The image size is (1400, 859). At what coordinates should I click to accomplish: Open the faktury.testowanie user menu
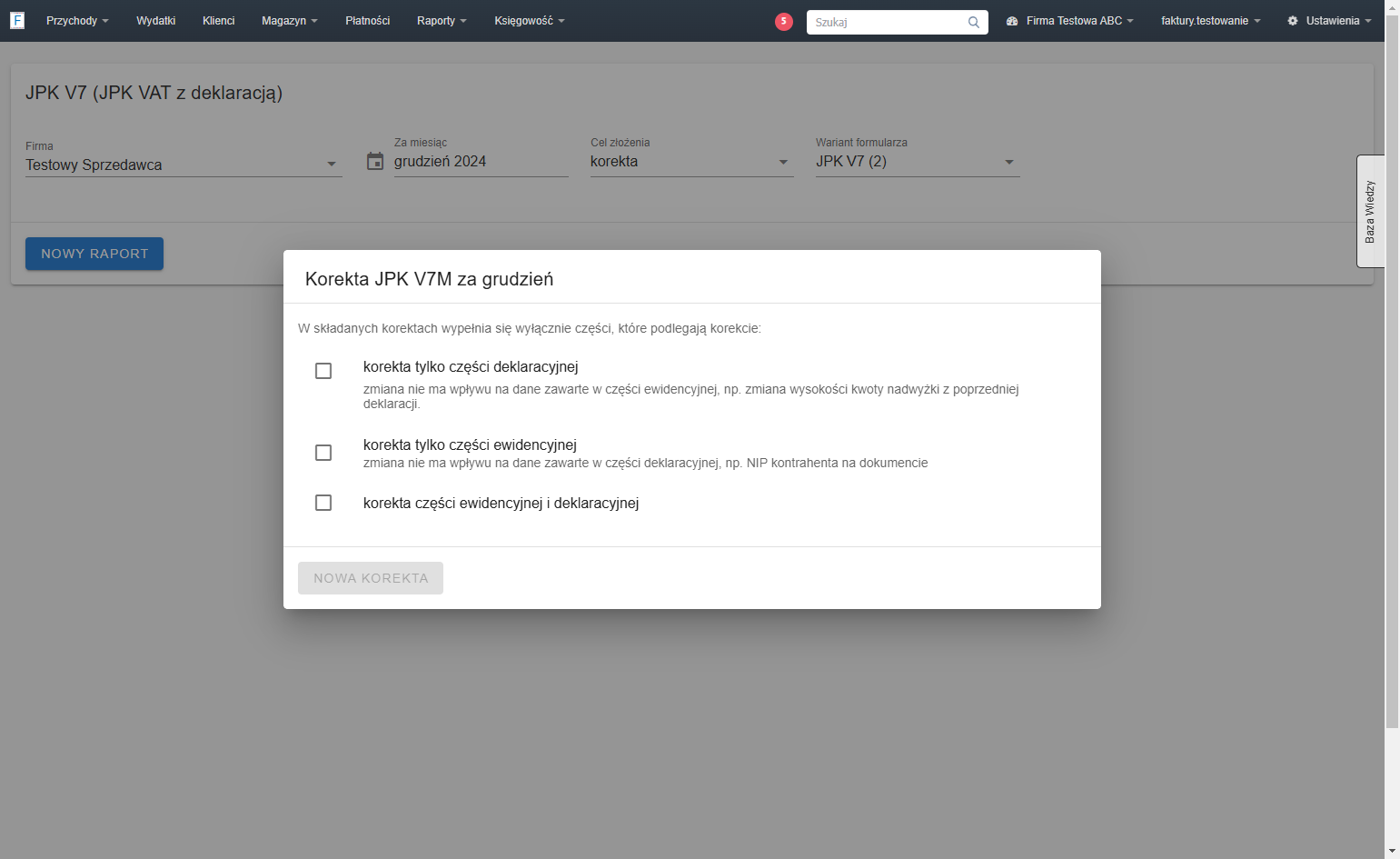coord(1210,21)
